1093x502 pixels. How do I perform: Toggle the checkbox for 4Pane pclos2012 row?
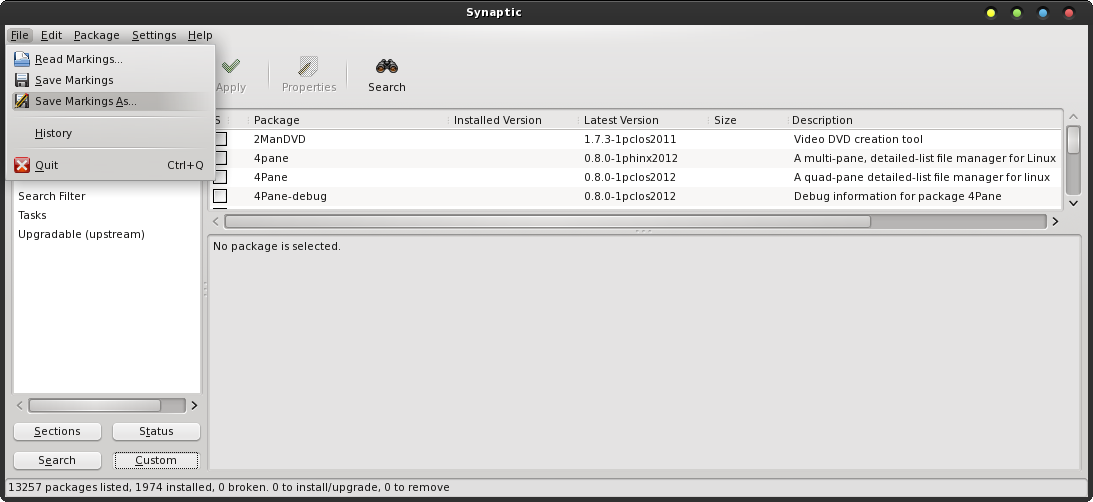tap(220, 177)
